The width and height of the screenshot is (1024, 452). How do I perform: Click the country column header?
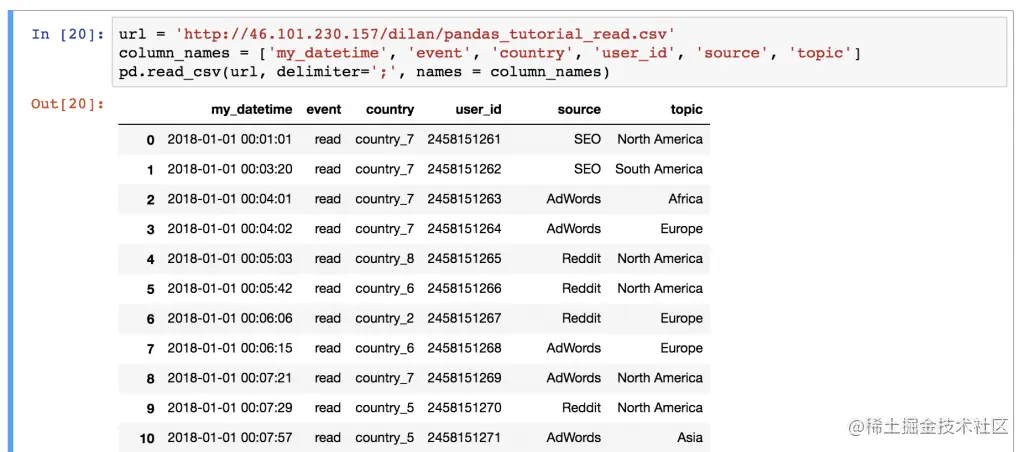[x=390, y=110]
